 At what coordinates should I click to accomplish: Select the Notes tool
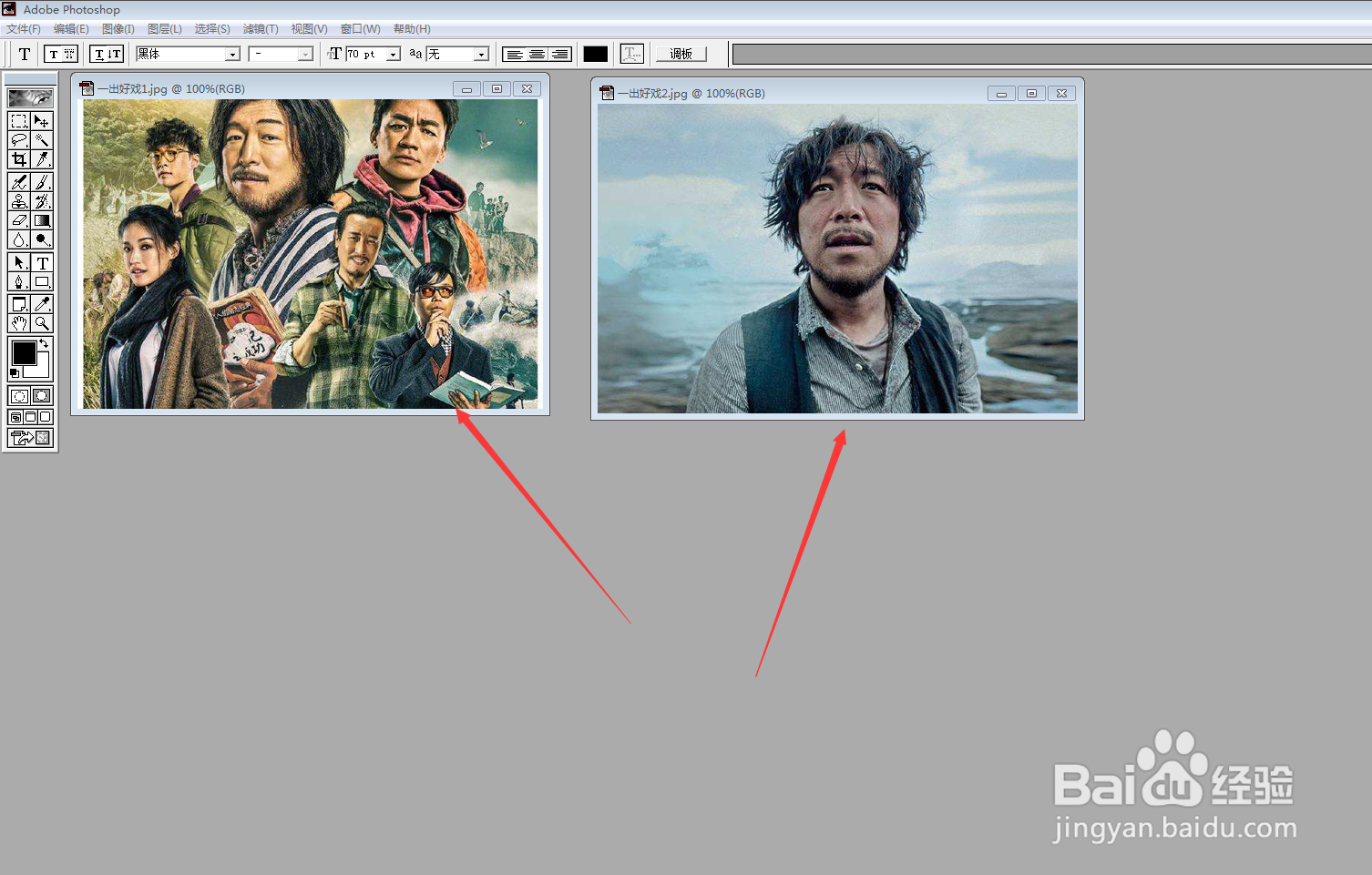coord(19,304)
